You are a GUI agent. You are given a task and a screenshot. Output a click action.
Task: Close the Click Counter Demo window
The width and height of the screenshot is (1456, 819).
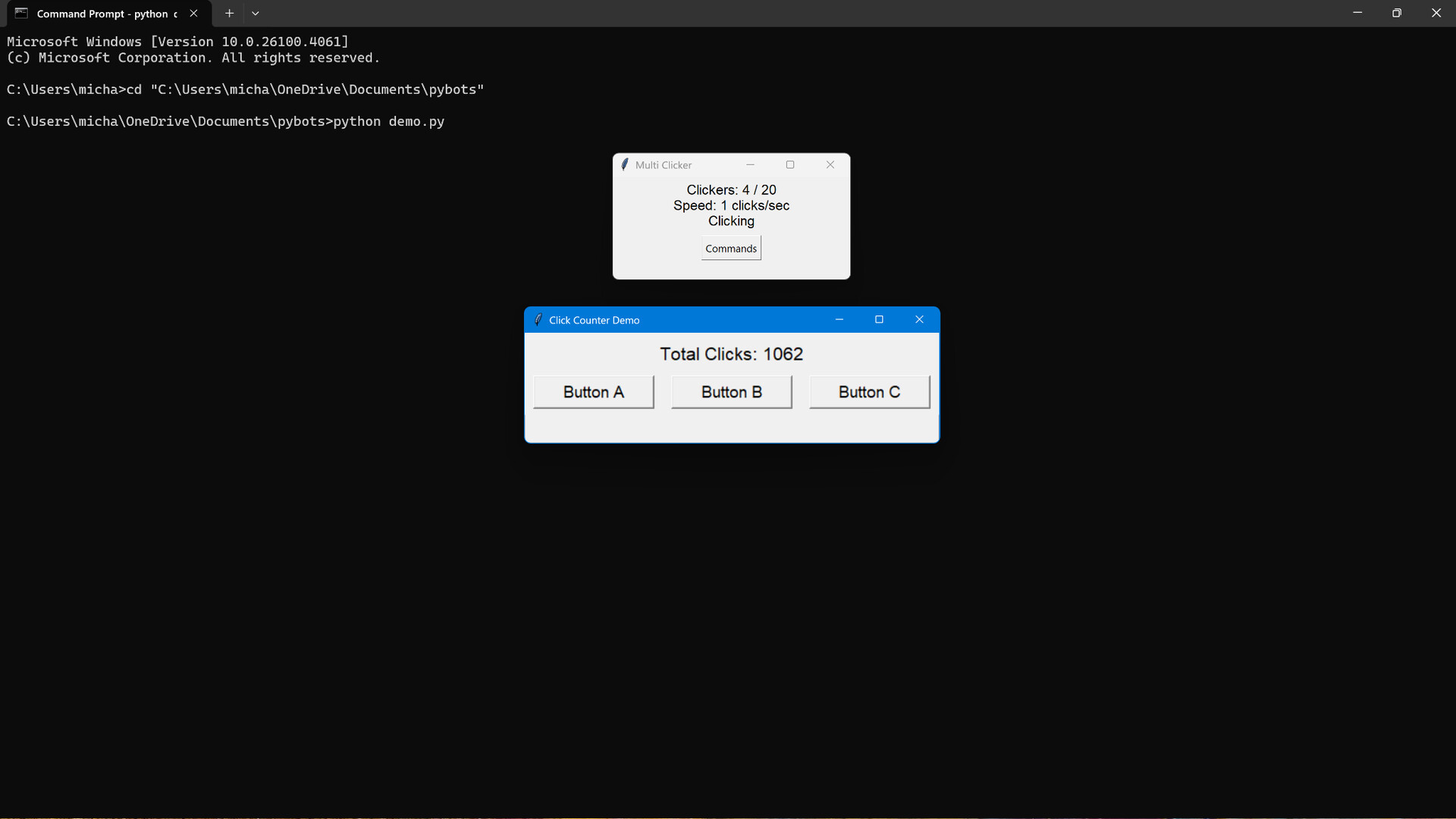pos(919,320)
